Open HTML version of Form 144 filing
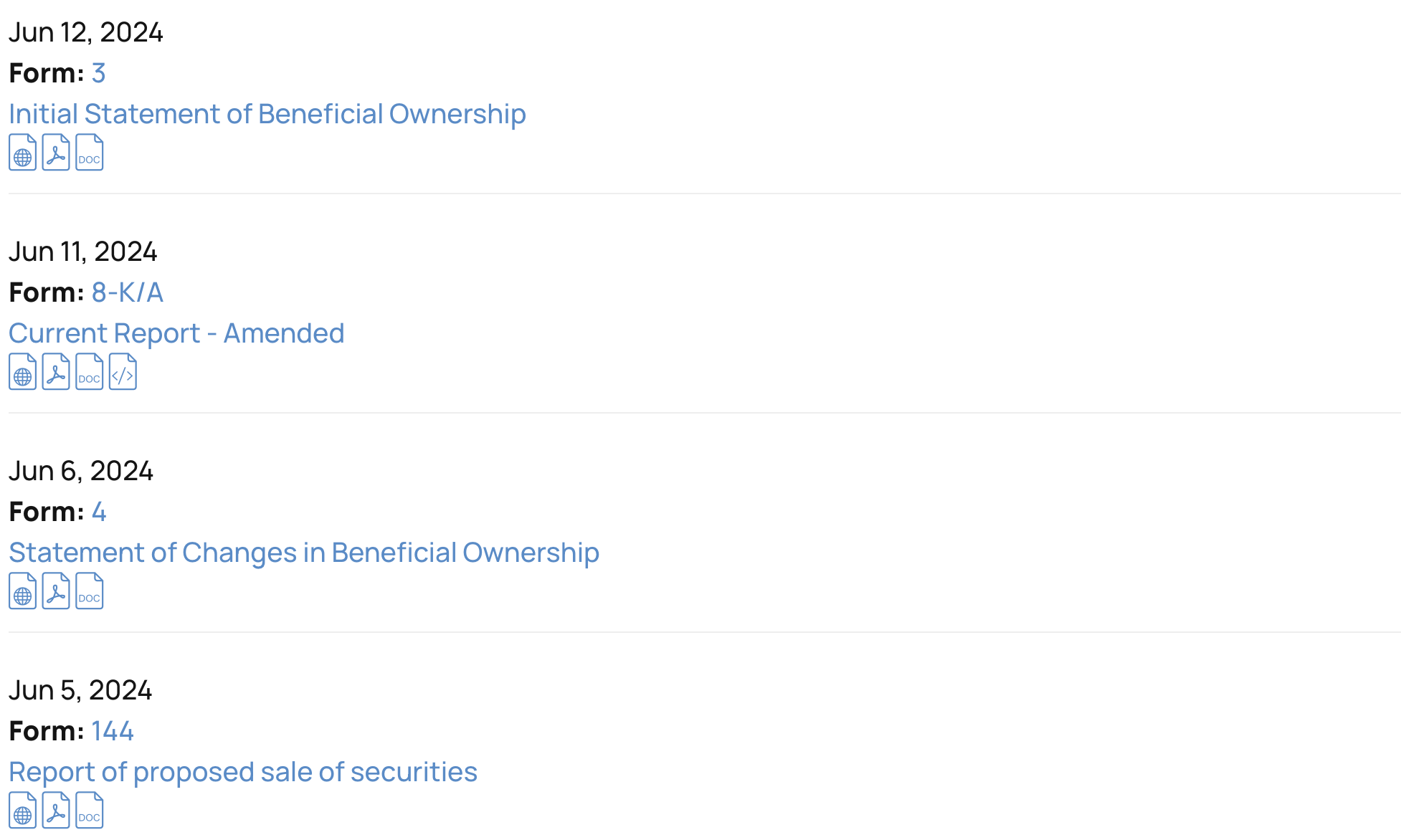This screenshot has height=840, width=1401. coord(22,811)
